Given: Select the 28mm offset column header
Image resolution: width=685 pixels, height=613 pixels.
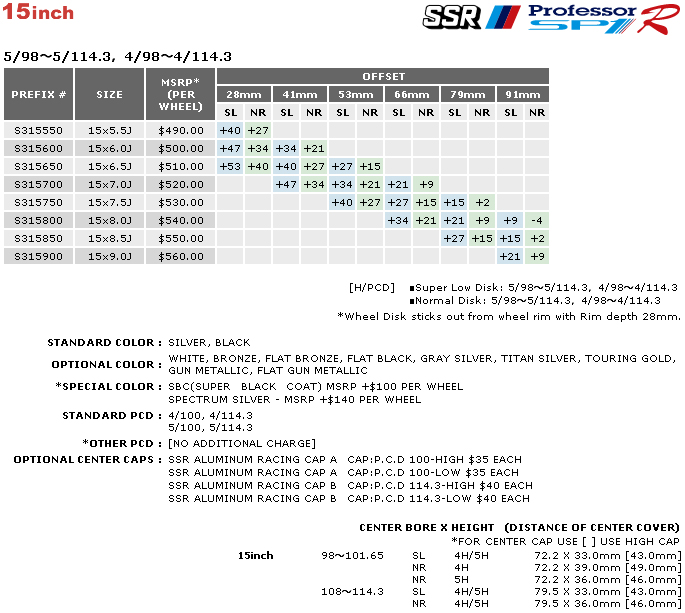Looking at the screenshot, I should 244,94.
